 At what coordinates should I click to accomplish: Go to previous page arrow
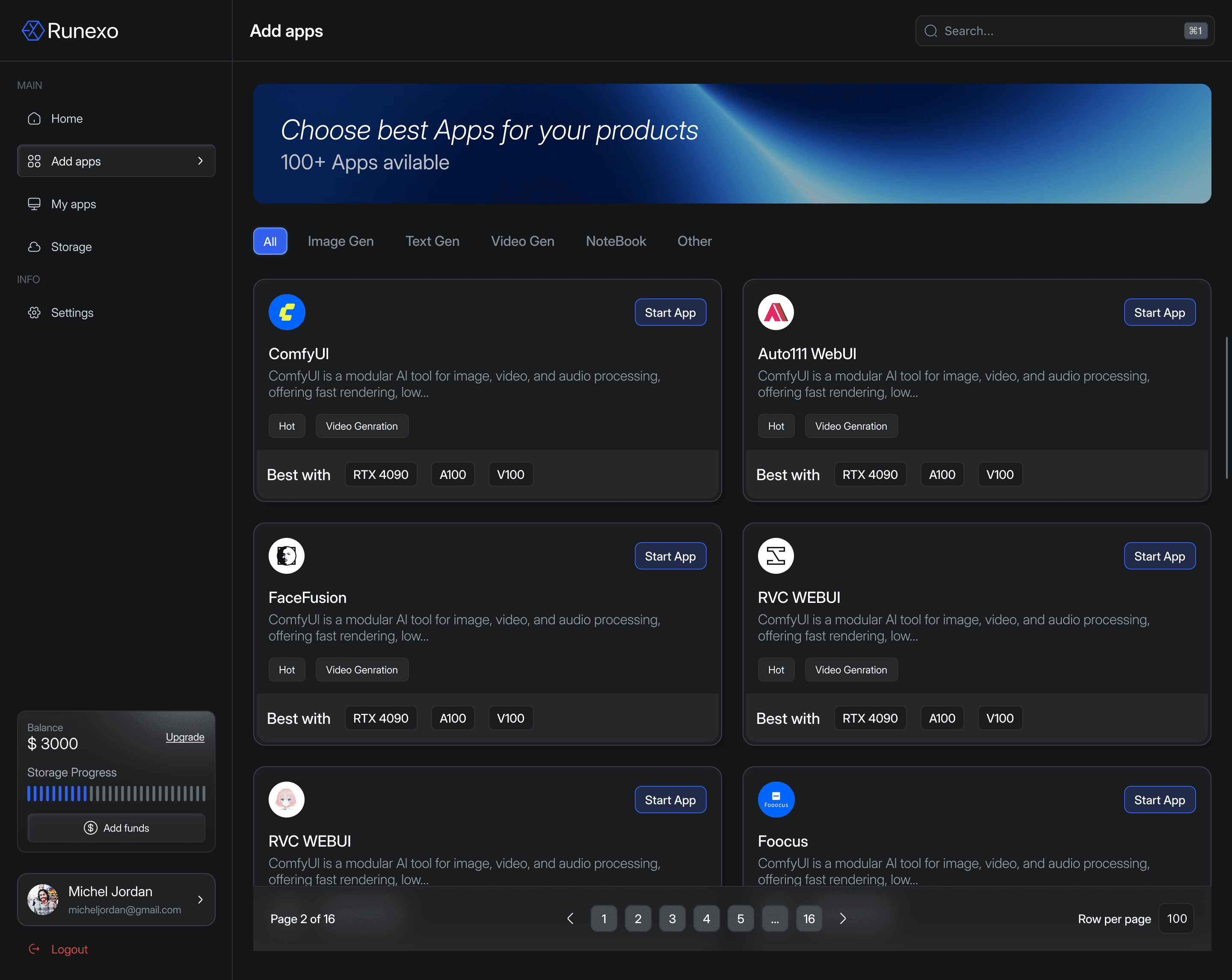[570, 918]
